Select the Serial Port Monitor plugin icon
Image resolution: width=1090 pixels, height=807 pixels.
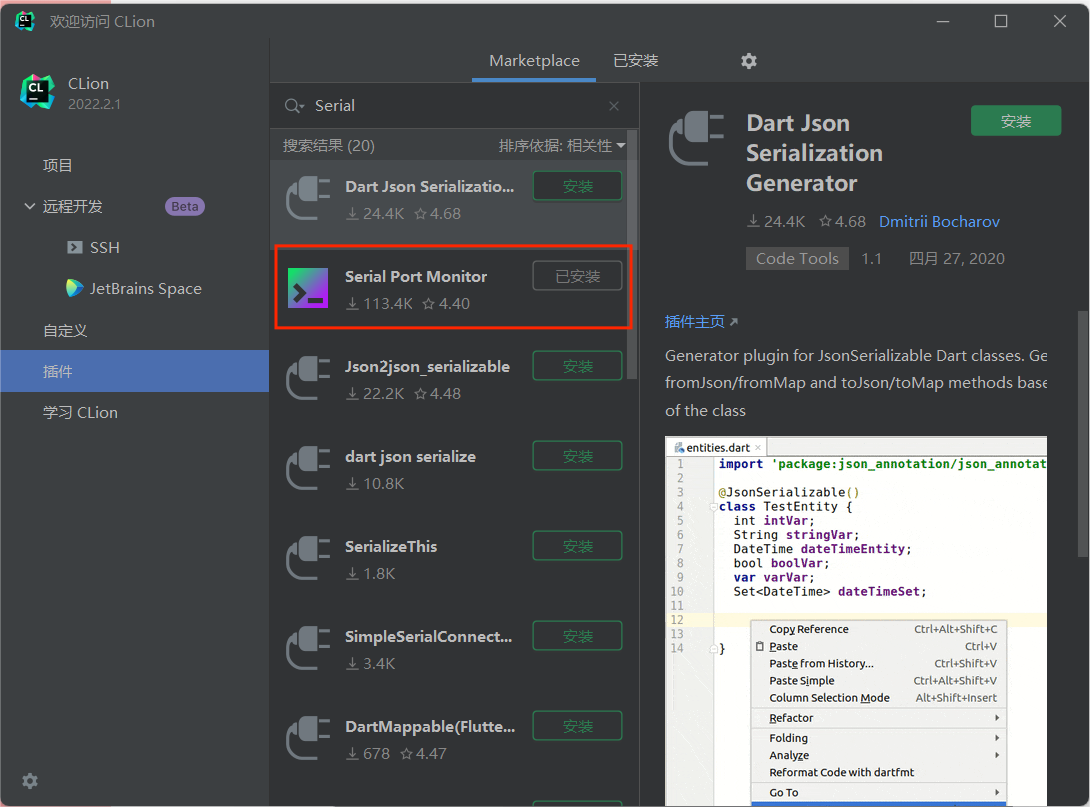307,288
